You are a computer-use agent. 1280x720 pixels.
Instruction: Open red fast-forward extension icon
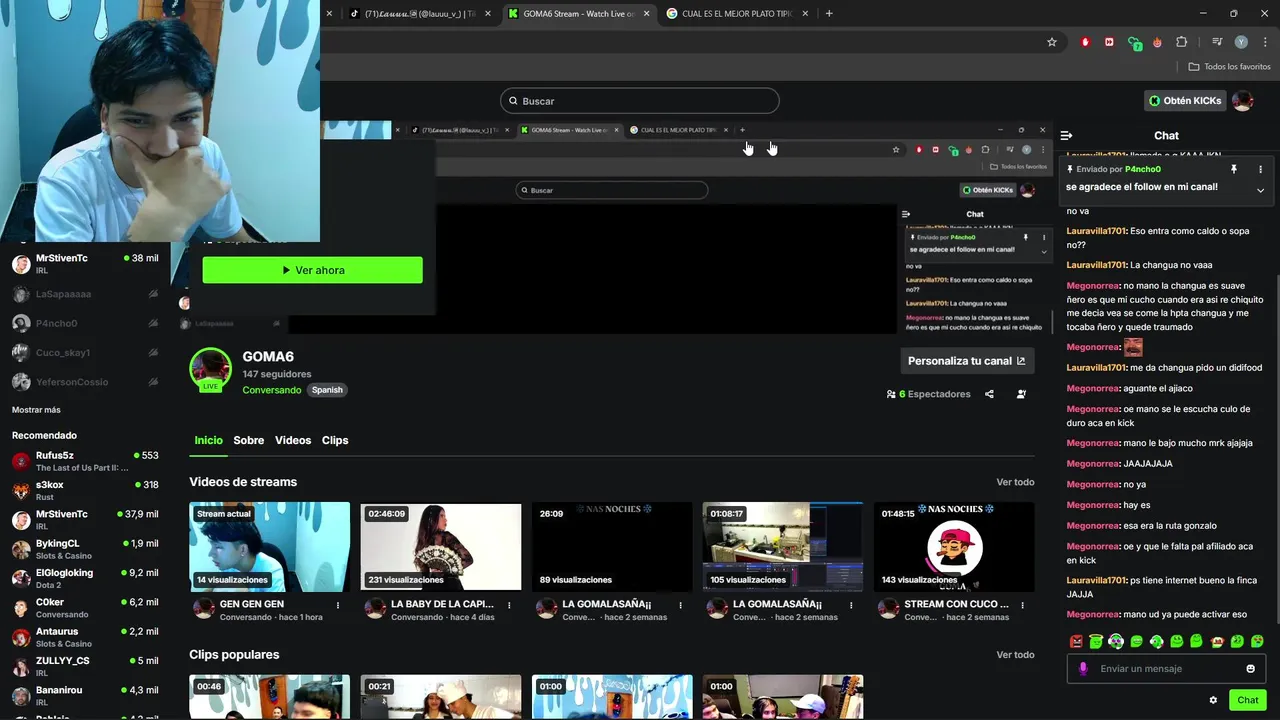[x=1109, y=42]
